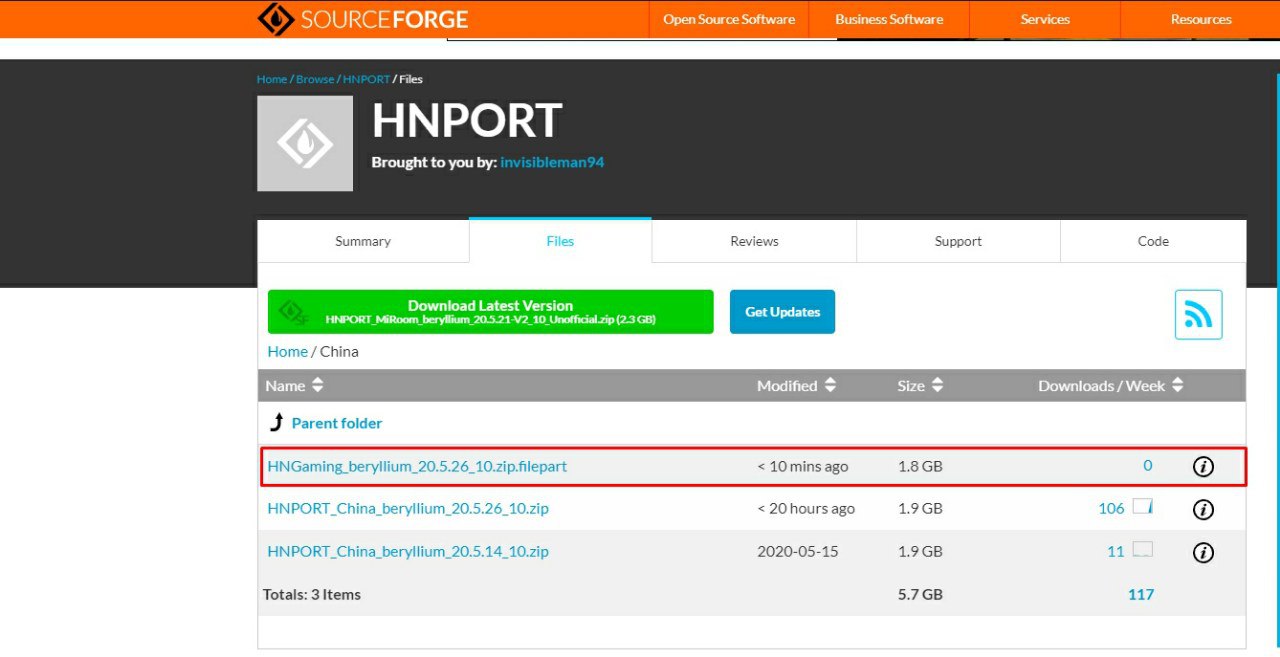The width and height of the screenshot is (1280, 657).
Task: Open HNGaming_beryllium_20.5.26_10.zip.filepart file link
Action: [417, 466]
